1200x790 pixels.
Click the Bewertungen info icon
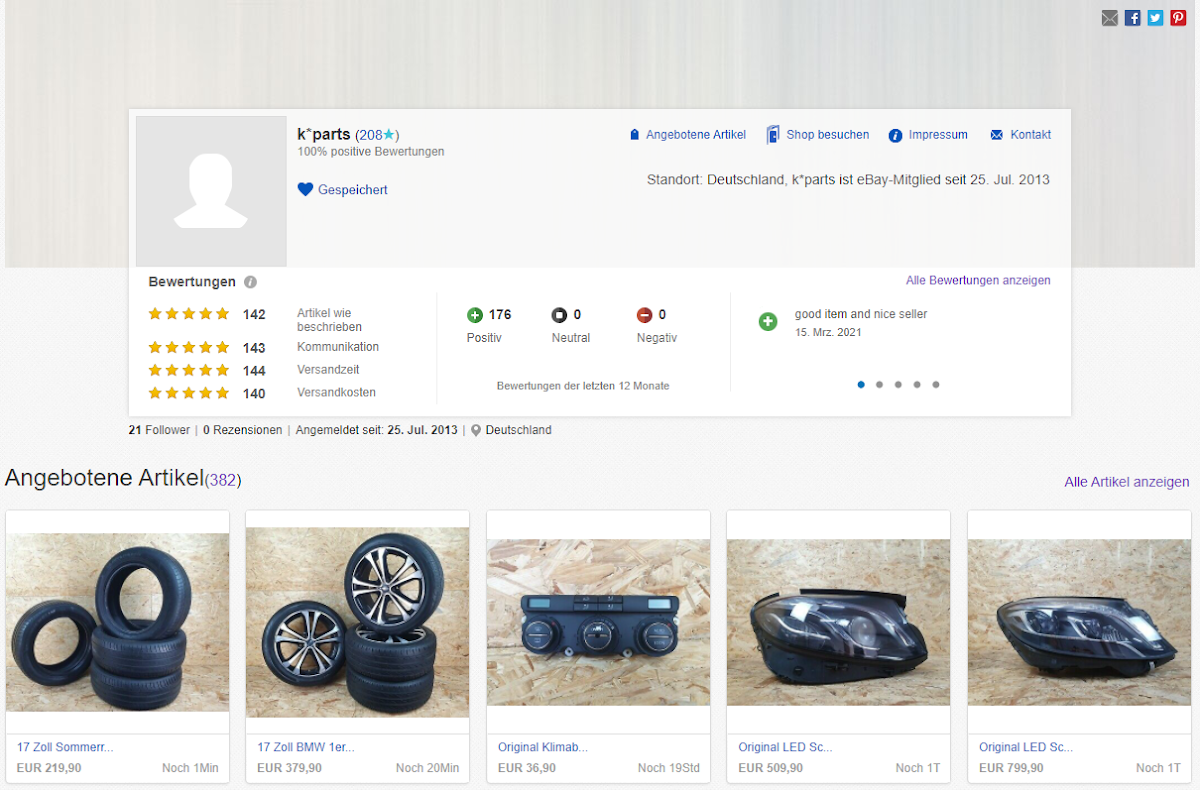tap(250, 282)
